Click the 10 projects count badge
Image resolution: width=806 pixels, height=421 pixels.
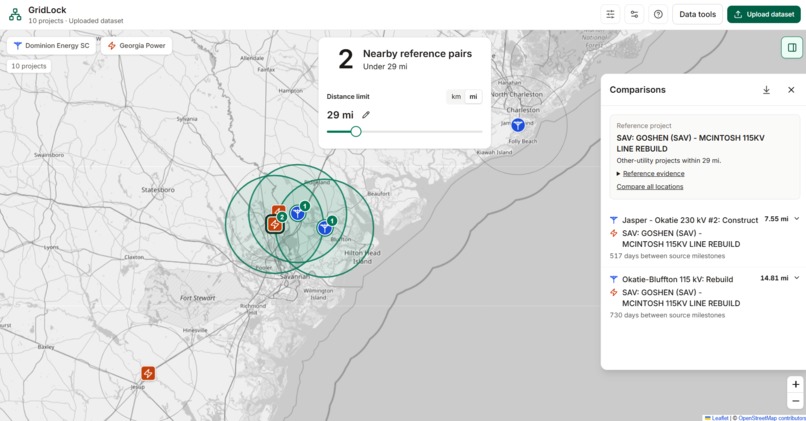tap(29, 66)
